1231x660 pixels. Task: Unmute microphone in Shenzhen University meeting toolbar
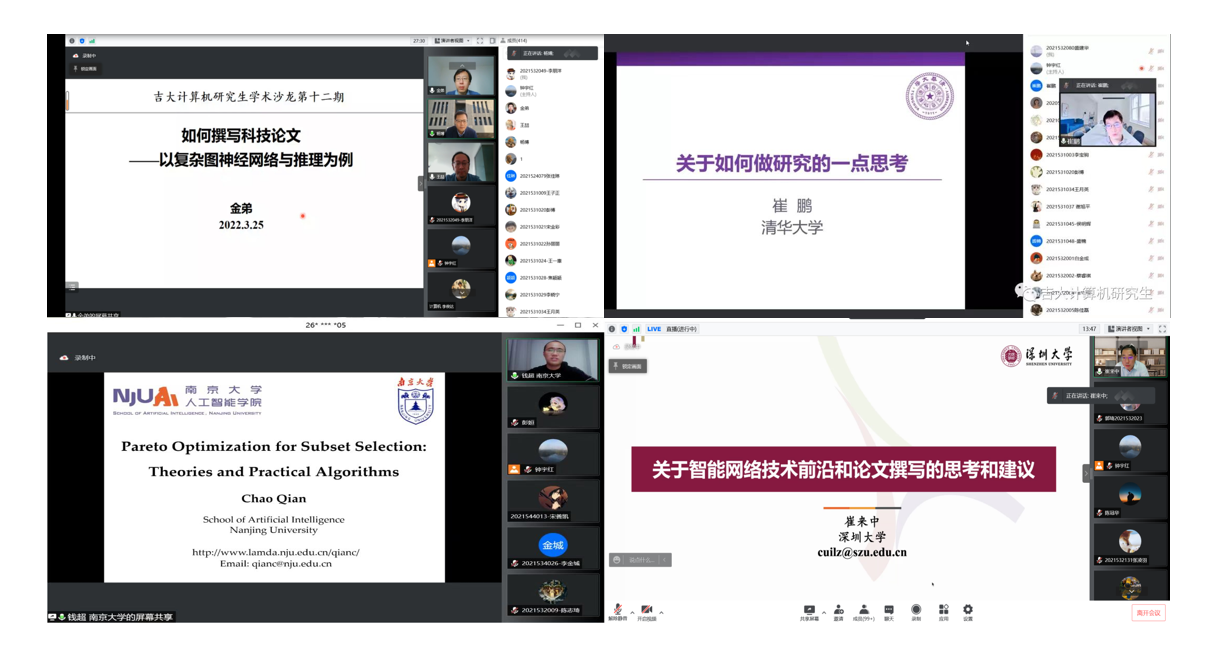pos(618,609)
